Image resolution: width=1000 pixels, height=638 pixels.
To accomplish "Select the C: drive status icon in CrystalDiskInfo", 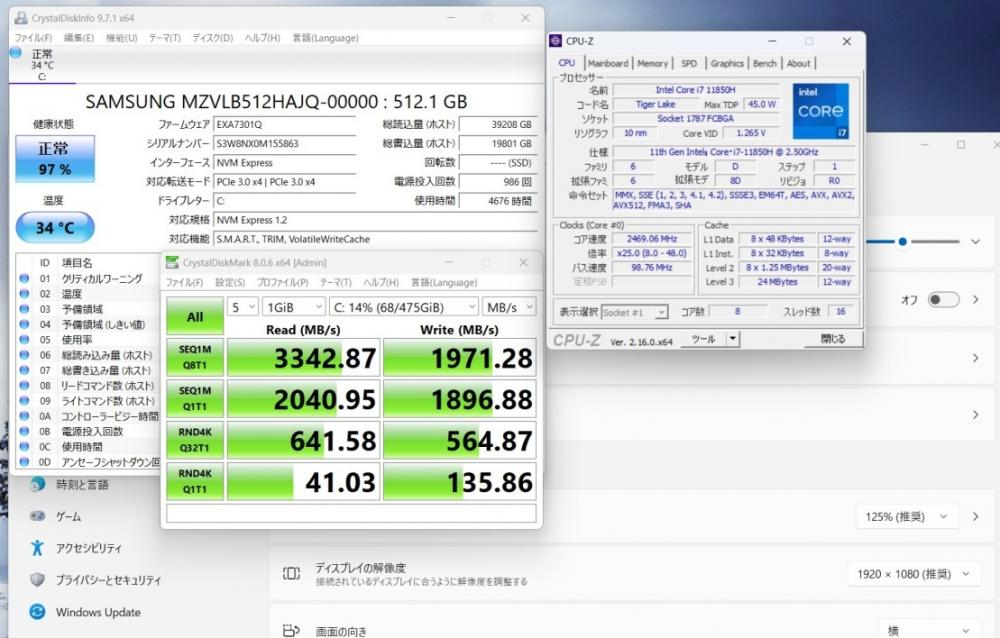I will coord(16,52).
